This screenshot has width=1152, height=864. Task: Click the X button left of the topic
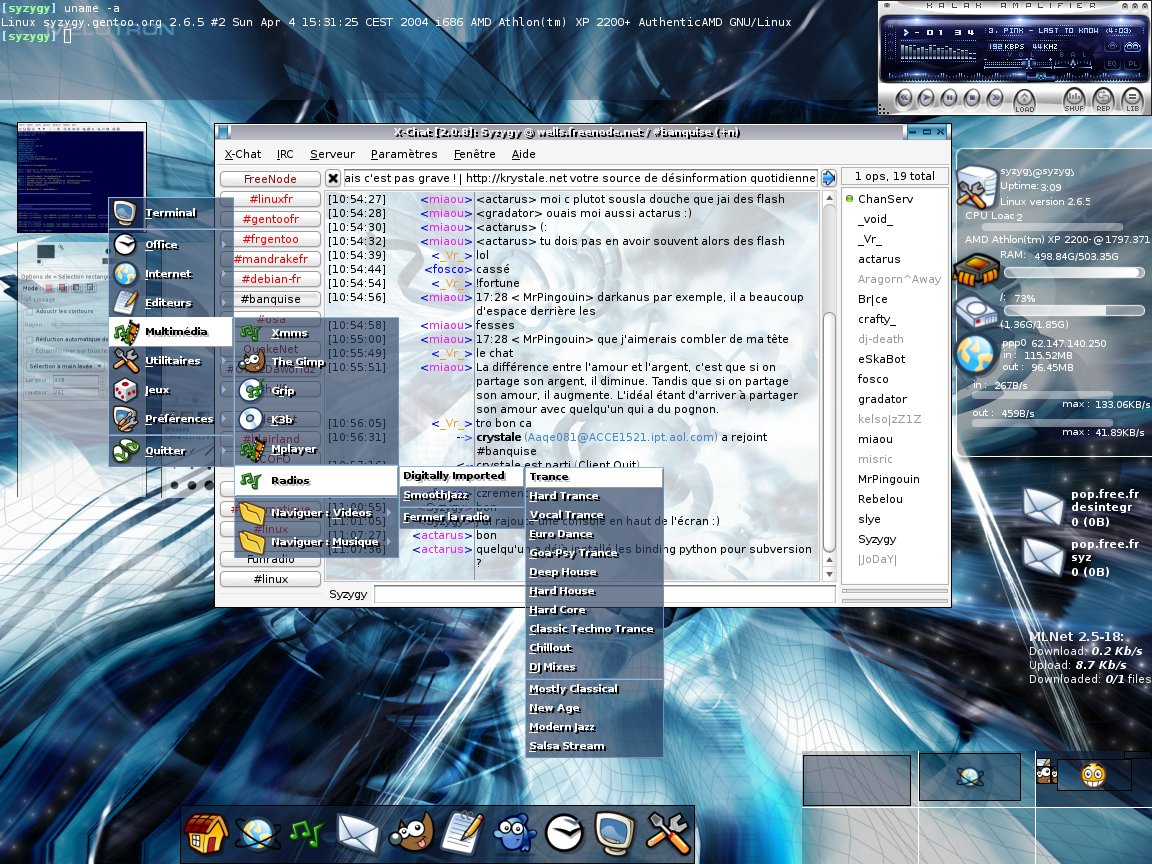[x=333, y=178]
